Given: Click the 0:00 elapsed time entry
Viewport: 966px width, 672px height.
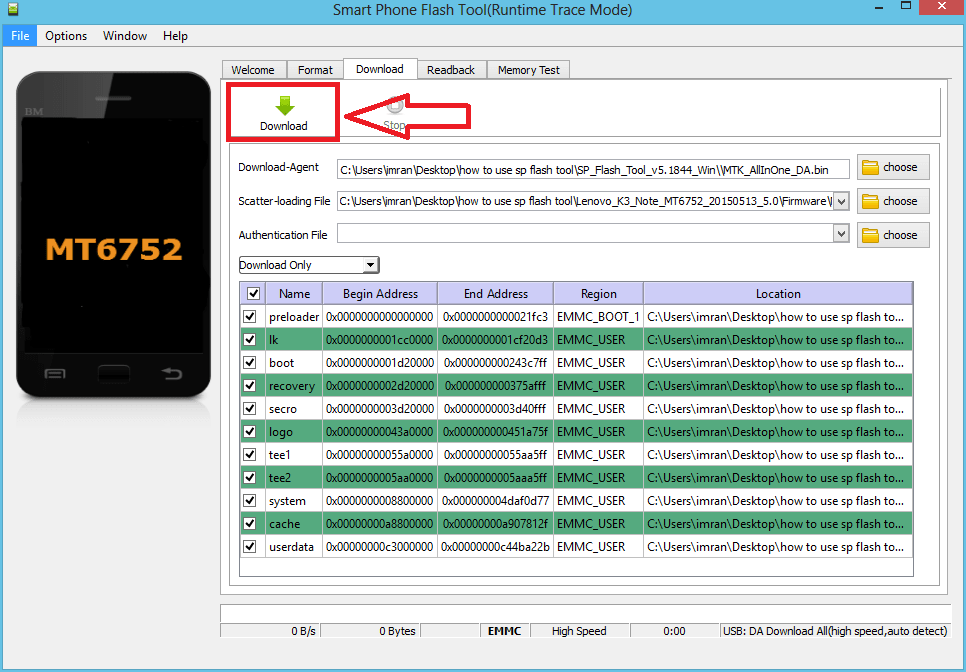Looking at the screenshot, I should tap(675, 631).
